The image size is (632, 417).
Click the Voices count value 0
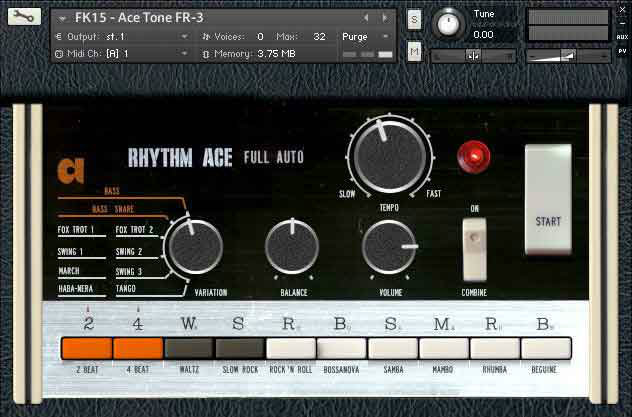(x=260, y=37)
